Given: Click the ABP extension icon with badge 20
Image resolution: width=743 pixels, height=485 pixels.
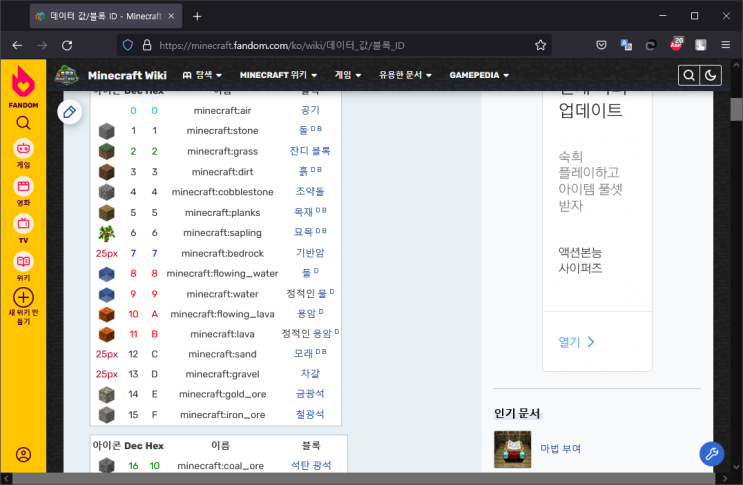Looking at the screenshot, I should point(676,44).
